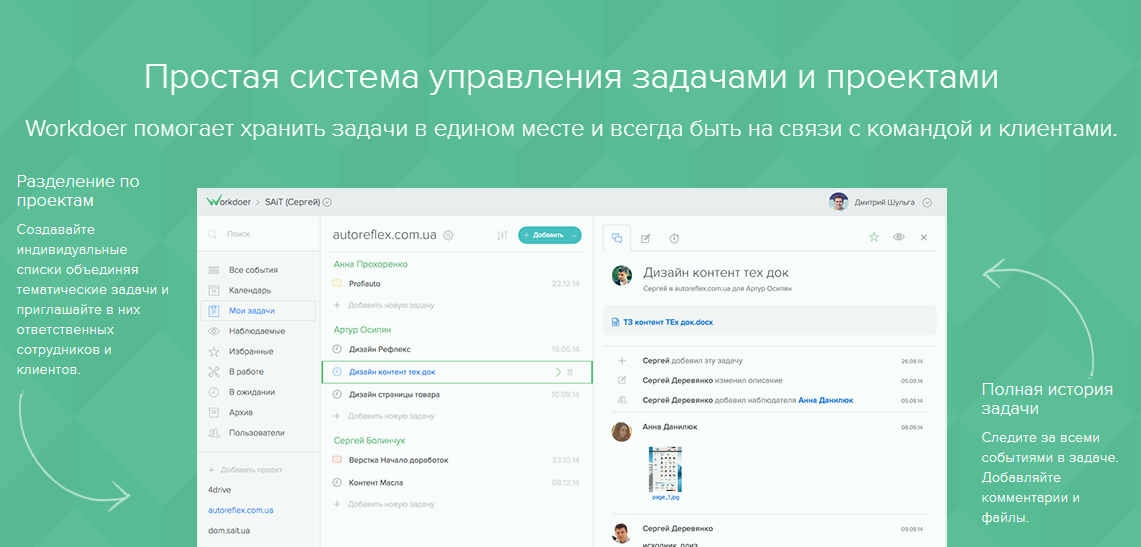
Task: Open Наблюдаемые in the sidebar
Action: (258, 331)
